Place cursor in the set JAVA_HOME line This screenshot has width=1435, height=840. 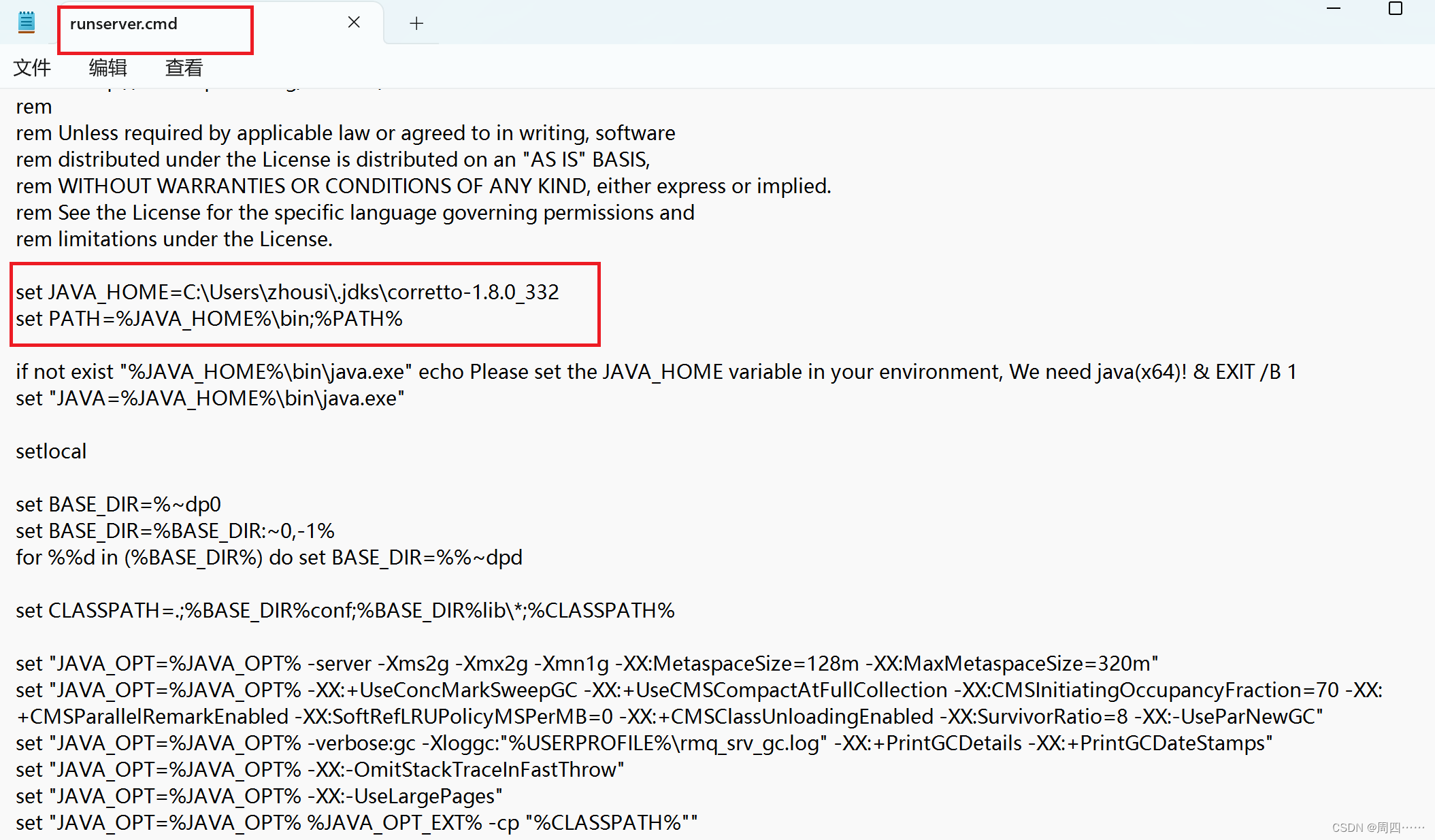287,292
